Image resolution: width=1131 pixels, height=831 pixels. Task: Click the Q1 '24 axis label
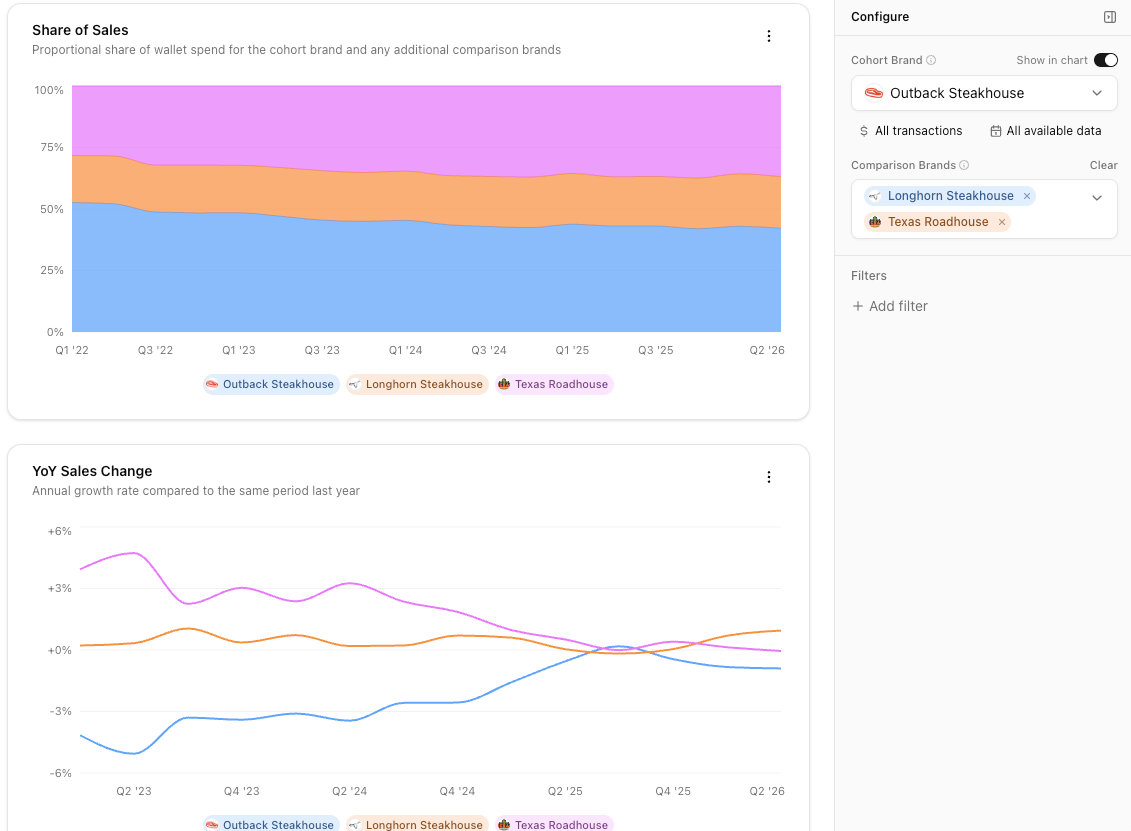click(405, 350)
